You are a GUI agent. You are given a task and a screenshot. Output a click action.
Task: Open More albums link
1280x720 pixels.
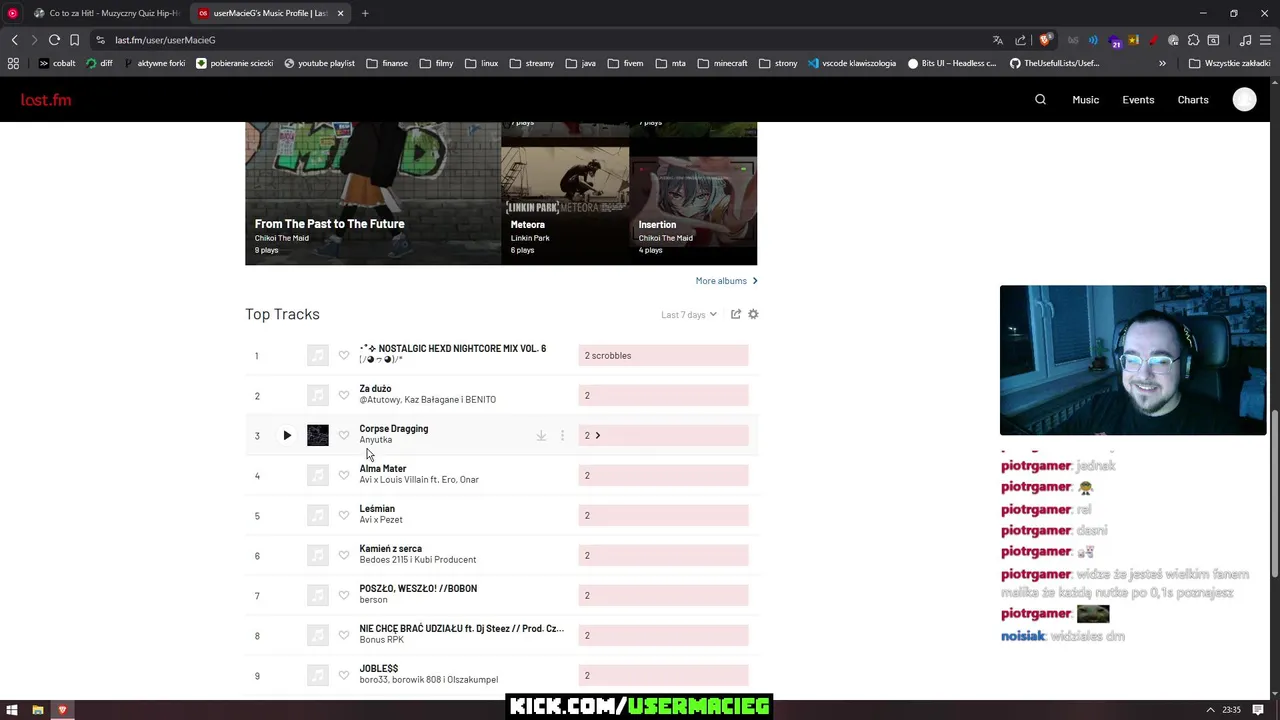tap(726, 281)
